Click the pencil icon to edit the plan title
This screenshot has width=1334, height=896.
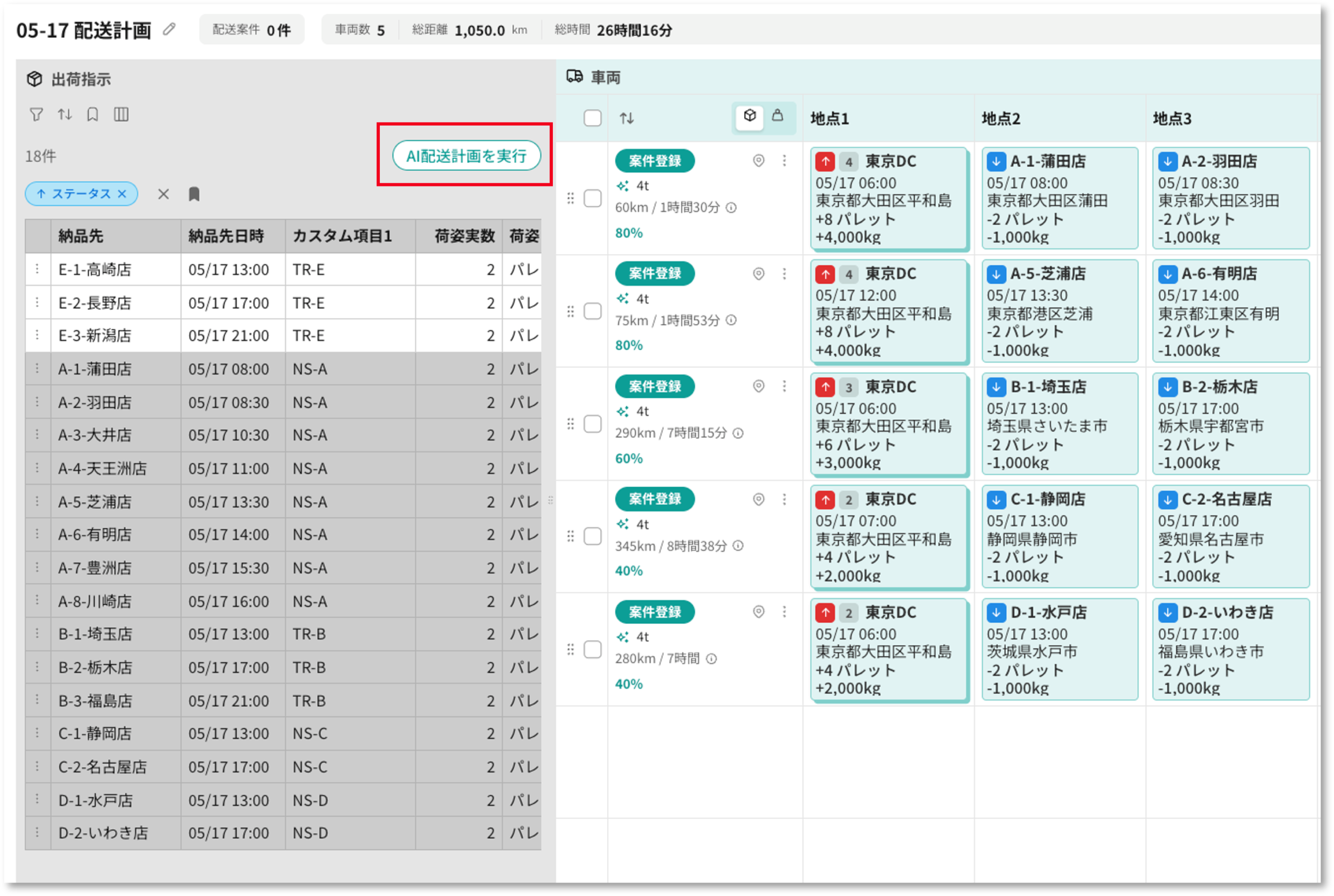(169, 29)
